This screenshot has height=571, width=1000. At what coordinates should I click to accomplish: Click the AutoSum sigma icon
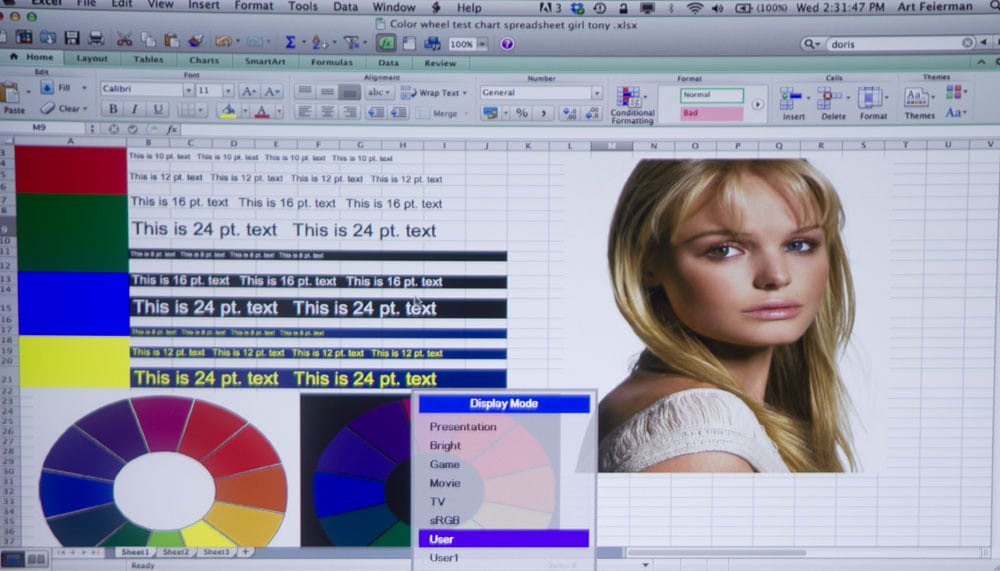click(x=290, y=42)
